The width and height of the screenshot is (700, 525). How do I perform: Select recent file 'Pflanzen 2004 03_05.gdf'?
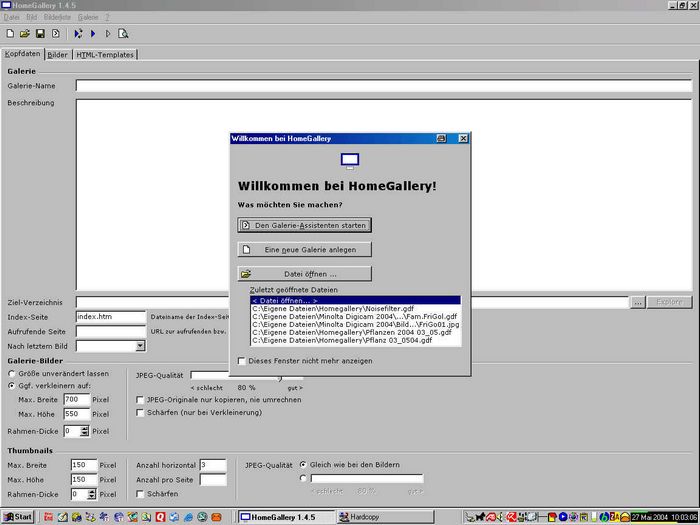point(355,333)
